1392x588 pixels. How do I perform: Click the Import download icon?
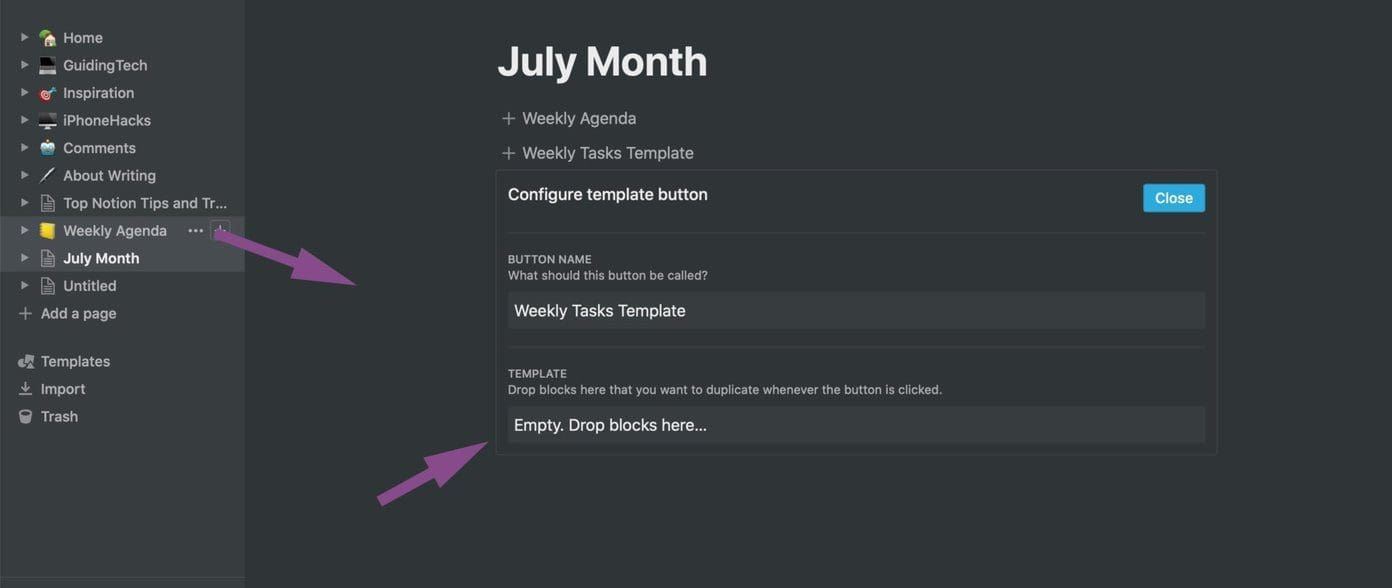click(26, 389)
